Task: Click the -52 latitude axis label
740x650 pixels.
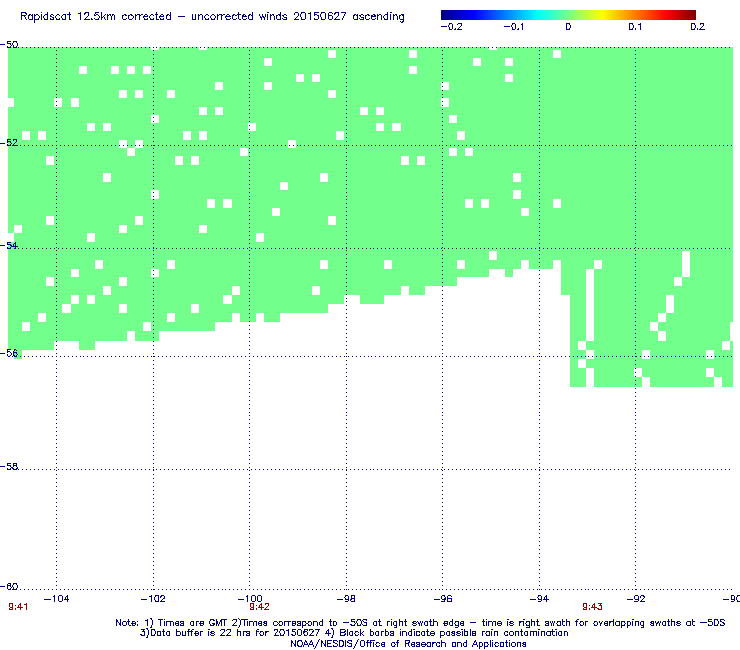Action: 9,143
